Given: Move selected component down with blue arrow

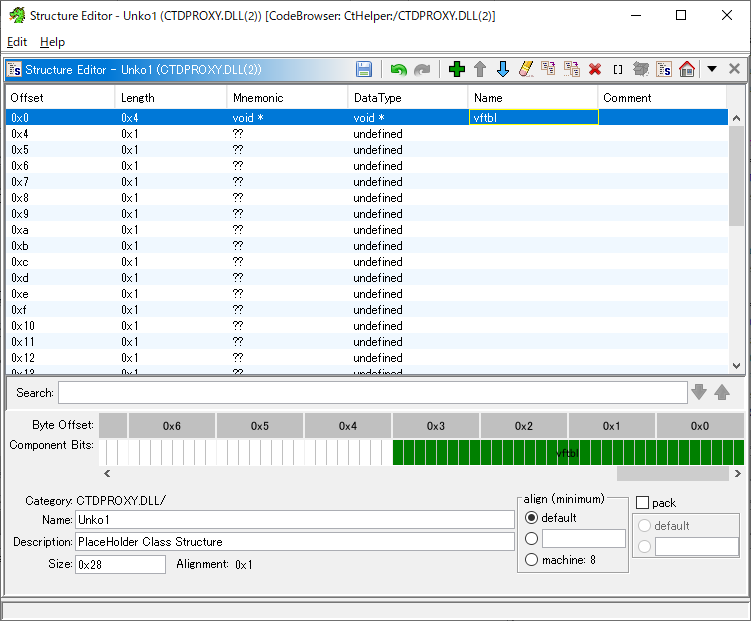Looking at the screenshot, I should (502, 69).
